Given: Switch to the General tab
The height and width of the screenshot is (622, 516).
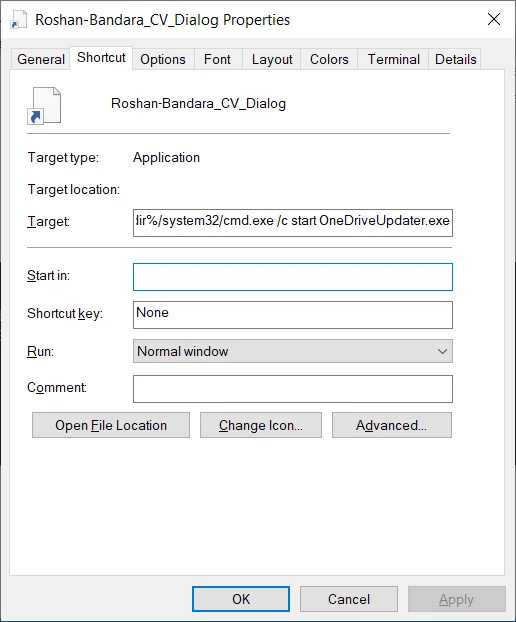Looking at the screenshot, I should click(x=40, y=60).
